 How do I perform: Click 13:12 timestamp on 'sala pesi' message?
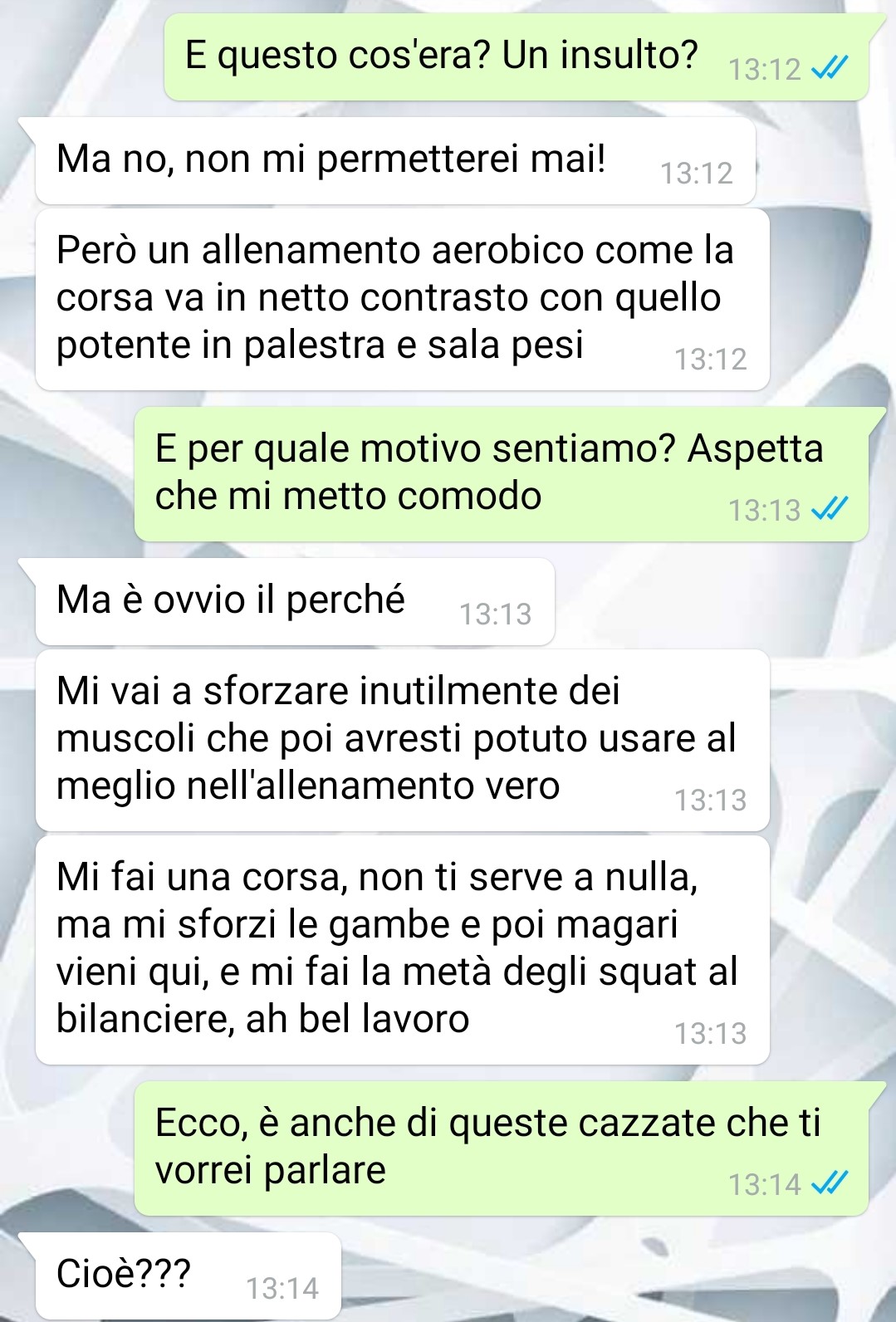click(x=711, y=359)
